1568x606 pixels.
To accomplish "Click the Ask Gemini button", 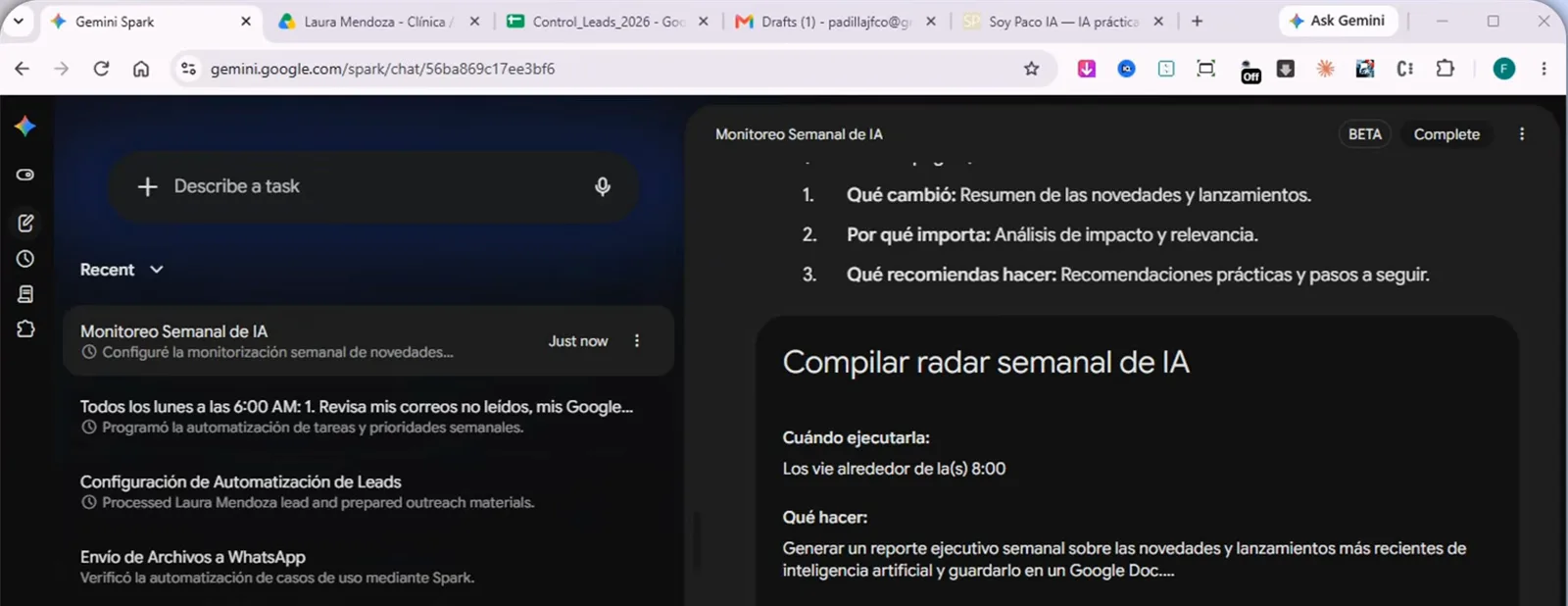I will [1337, 21].
